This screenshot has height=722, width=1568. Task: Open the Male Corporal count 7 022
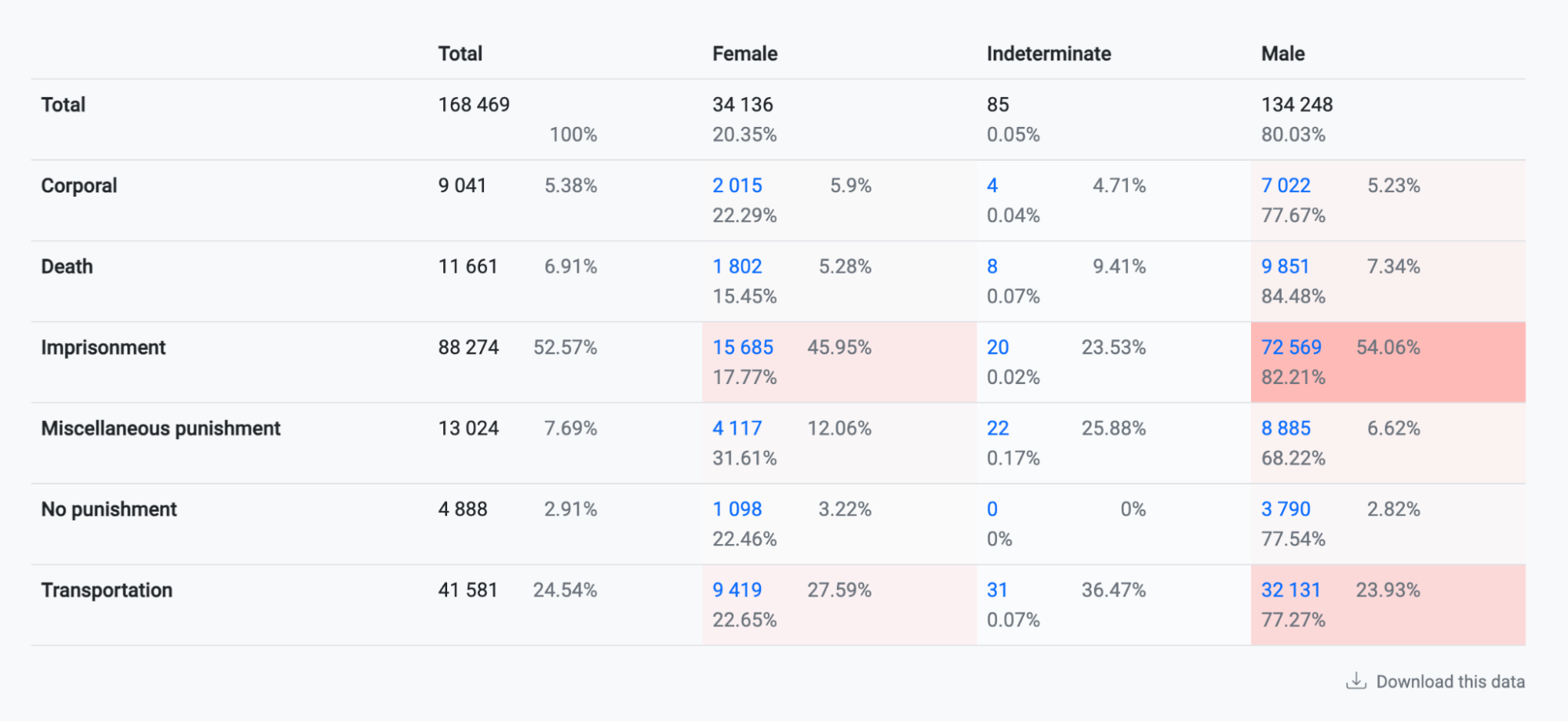pyautogui.click(x=1286, y=186)
